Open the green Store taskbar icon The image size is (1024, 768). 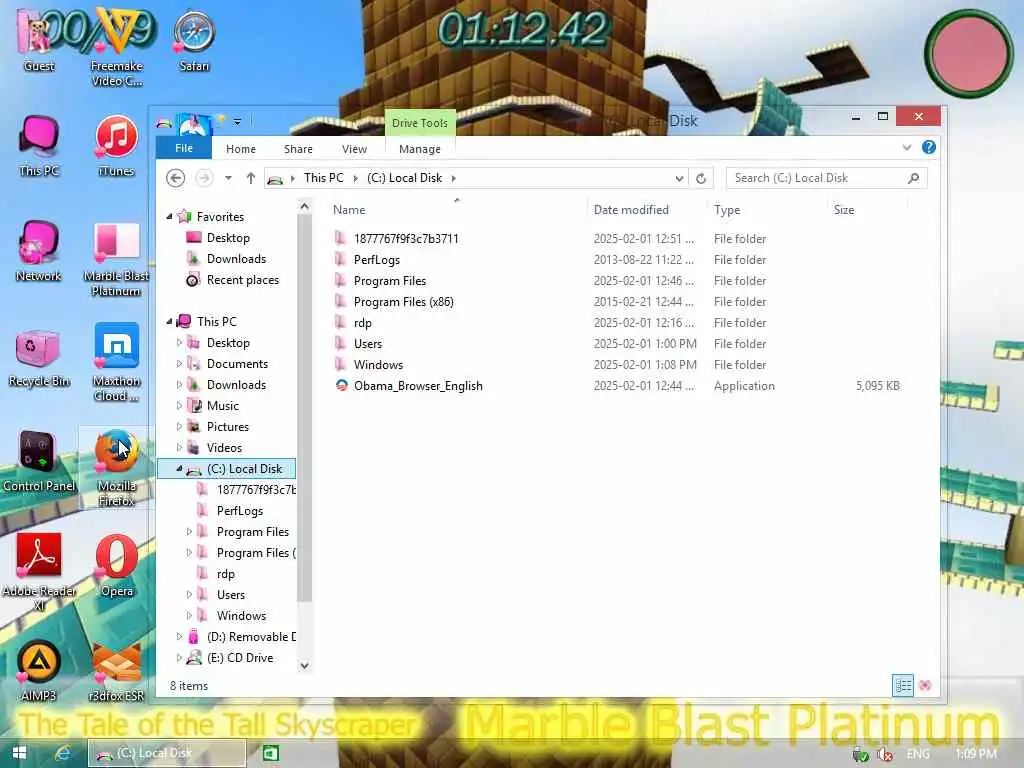[x=270, y=753]
